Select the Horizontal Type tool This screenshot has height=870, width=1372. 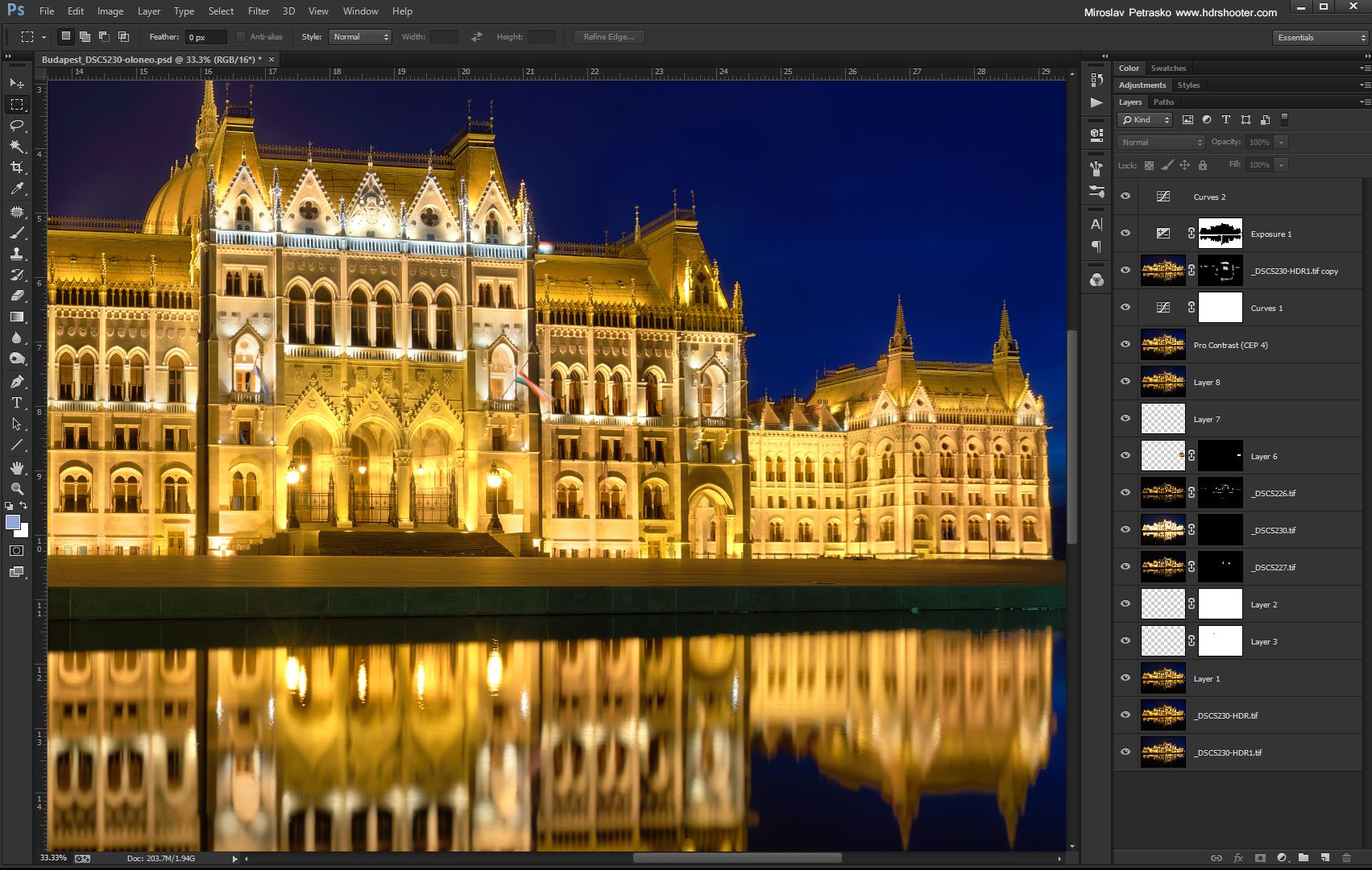coord(17,403)
